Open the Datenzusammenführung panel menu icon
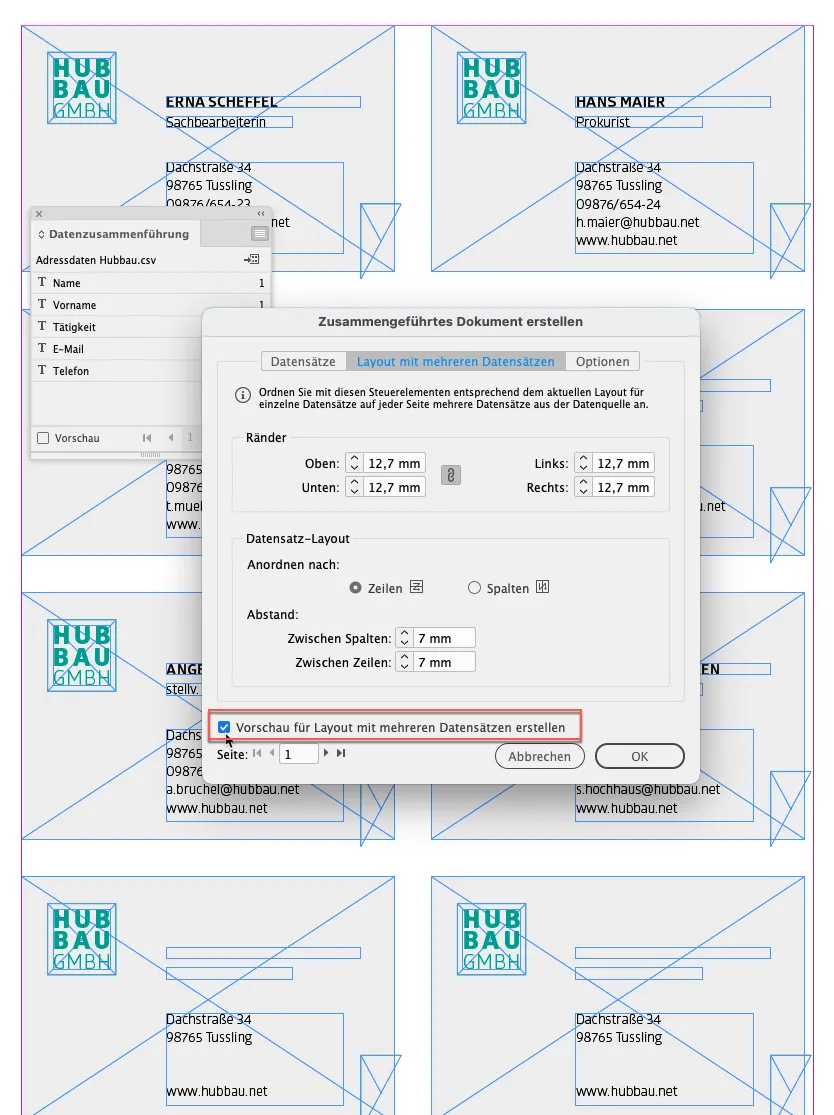The width and height of the screenshot is (834, 1115). 258,234
